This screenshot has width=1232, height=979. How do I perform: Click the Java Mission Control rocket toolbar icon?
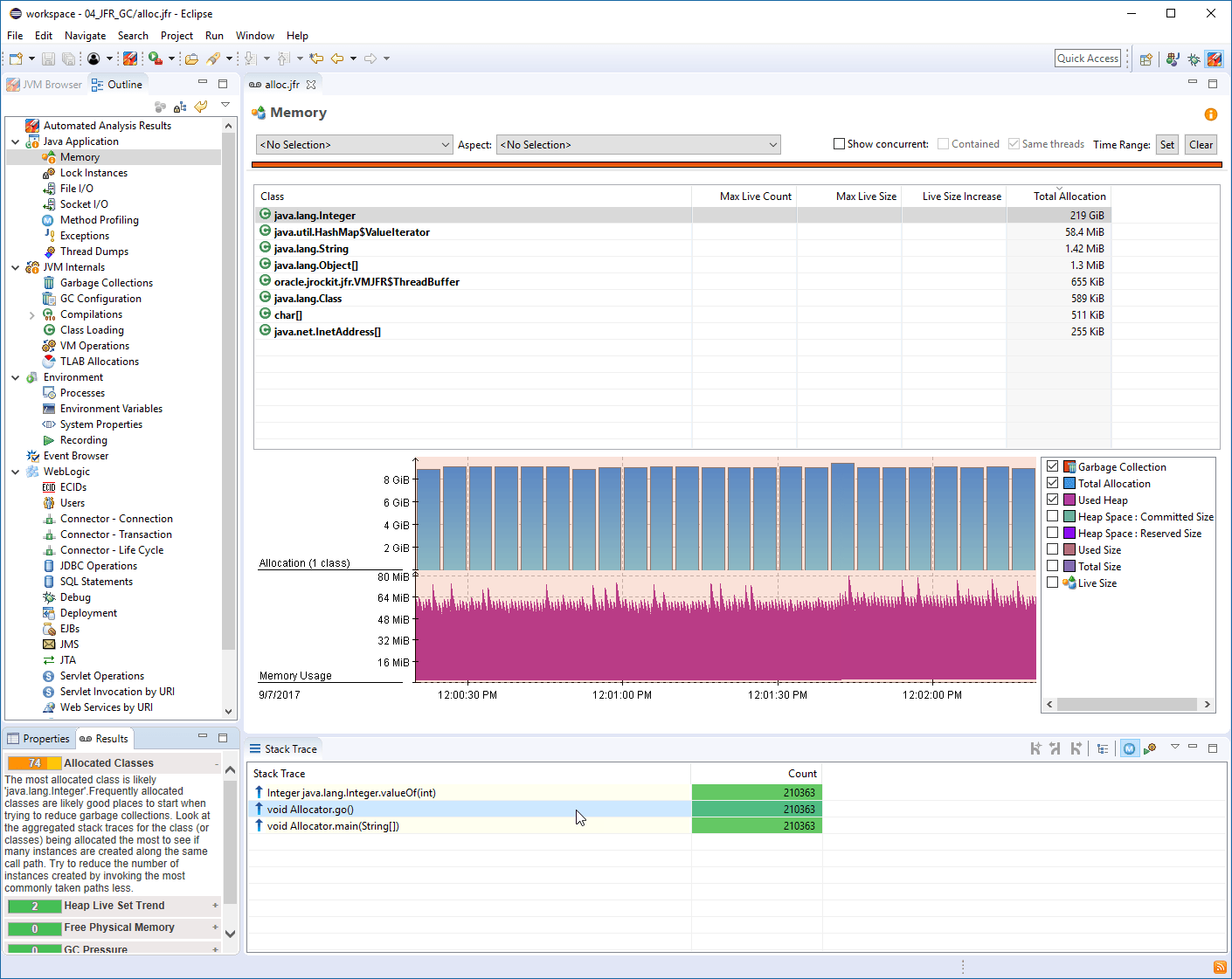pyautogui.click(x=130, y=59)
